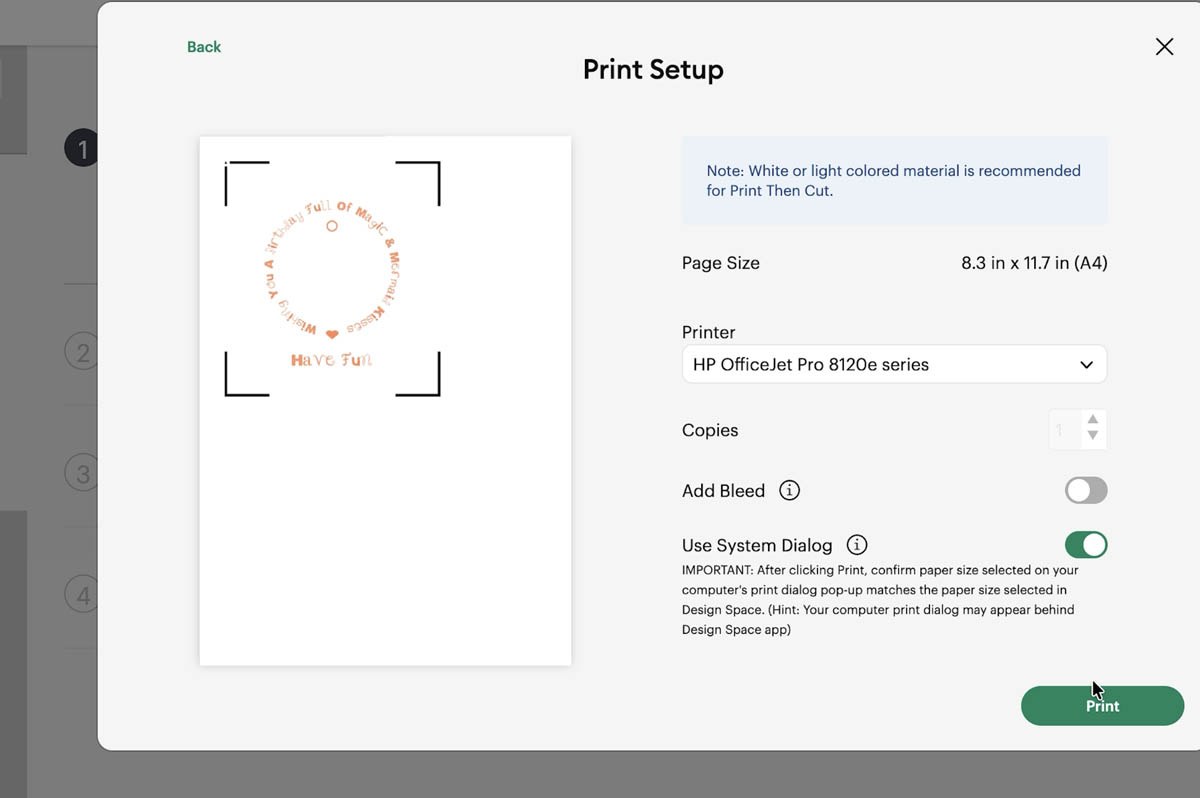Click the Printer dropdown chevron arrow

(1086, 365)
